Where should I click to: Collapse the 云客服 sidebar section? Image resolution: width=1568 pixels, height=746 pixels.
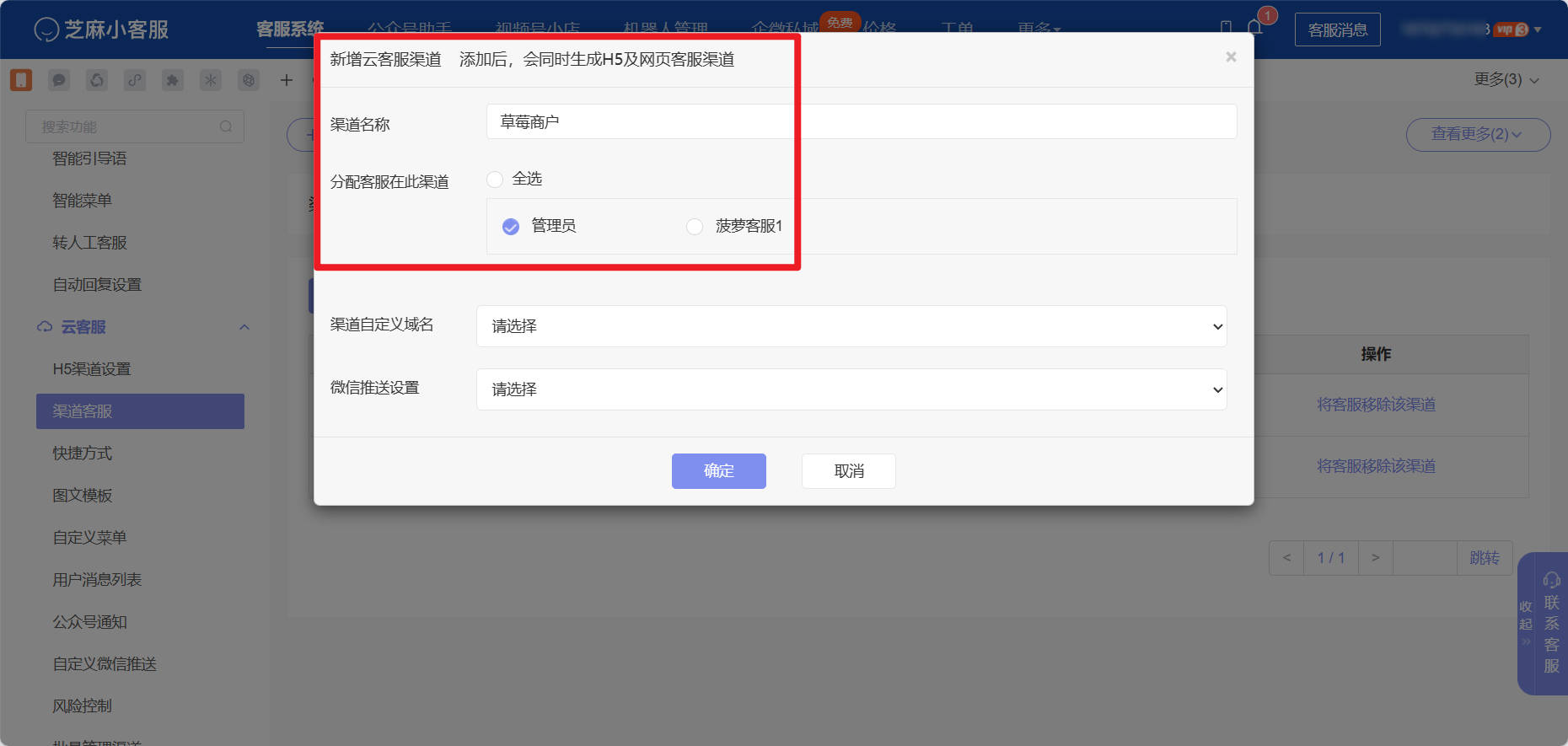244,327
